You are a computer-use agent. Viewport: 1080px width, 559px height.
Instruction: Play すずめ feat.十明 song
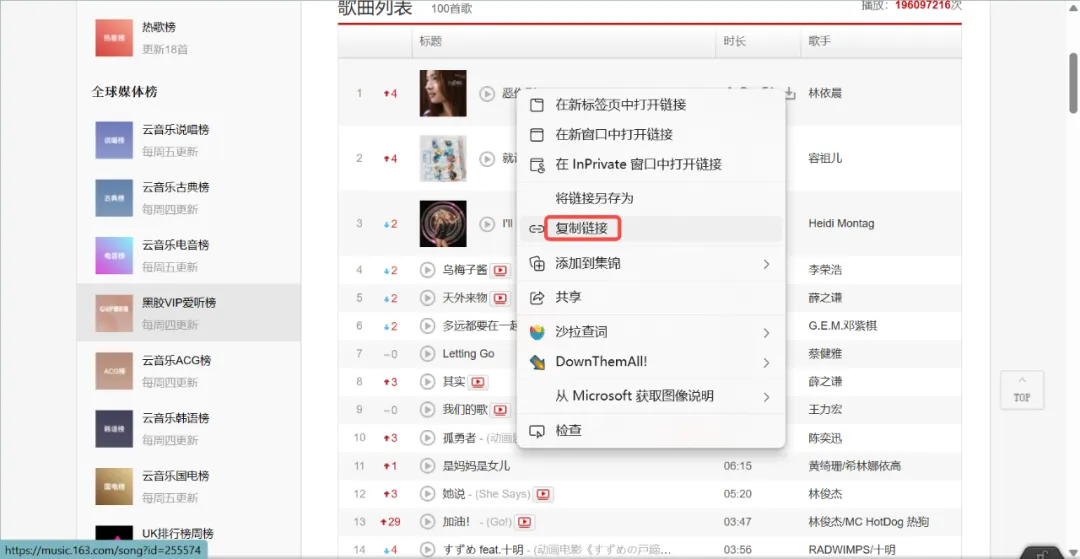click(x=427, y=549)
